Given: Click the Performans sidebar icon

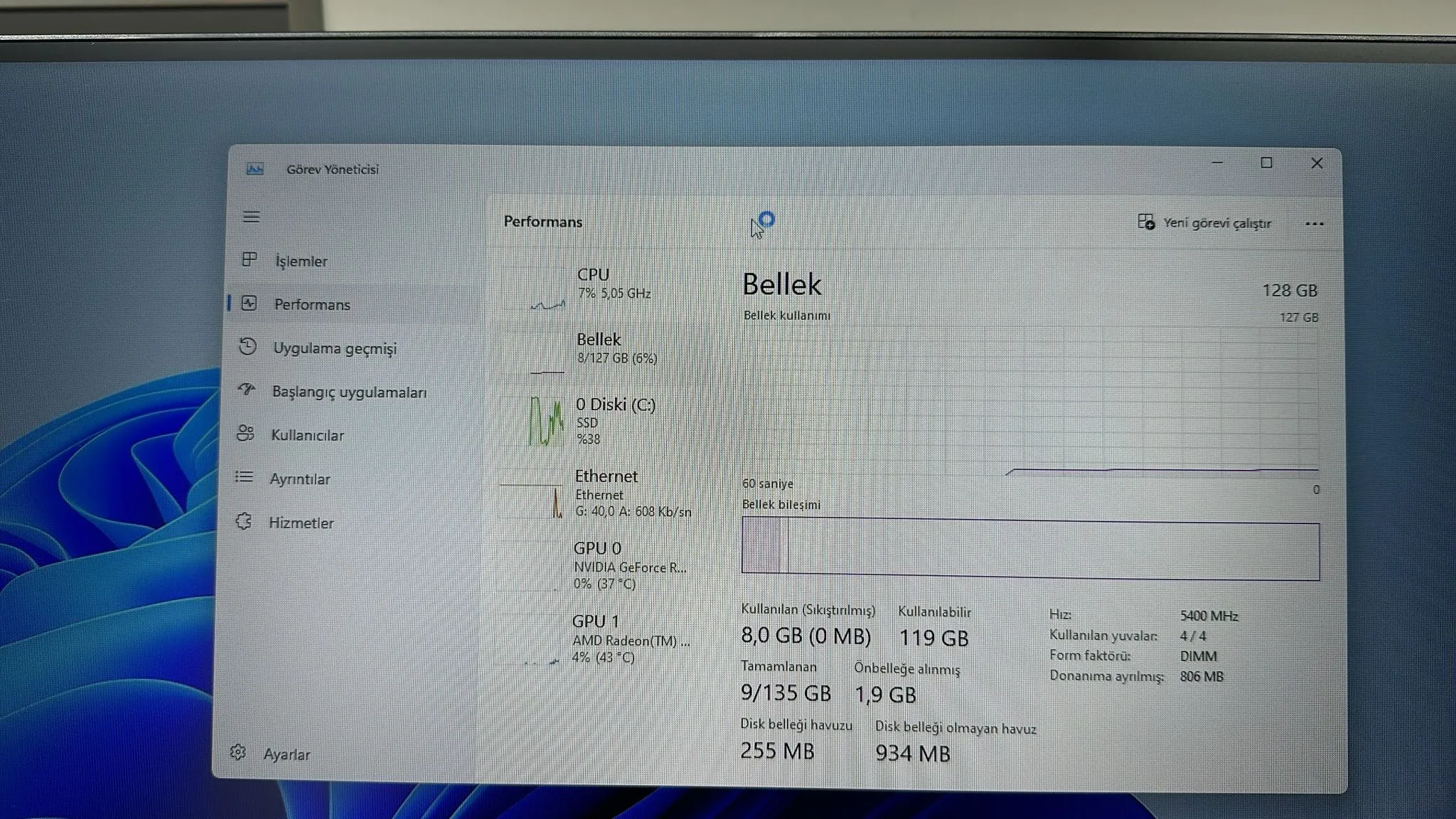Looking at the screenshot, I should (x=248, y=304).
